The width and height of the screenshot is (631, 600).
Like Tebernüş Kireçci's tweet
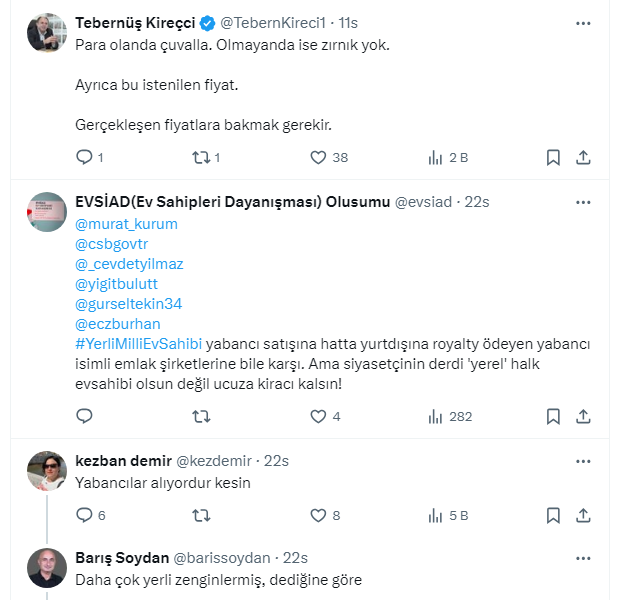pyautogui.click(x=318, y=157)
